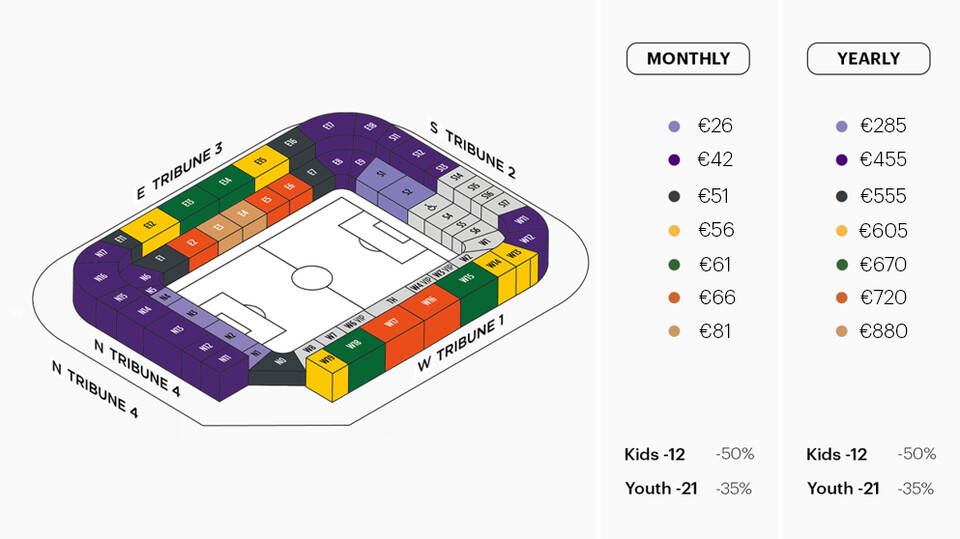Click the wheelchair accessible section icon
Screen dimensions: 960x539
coord(430,209)
